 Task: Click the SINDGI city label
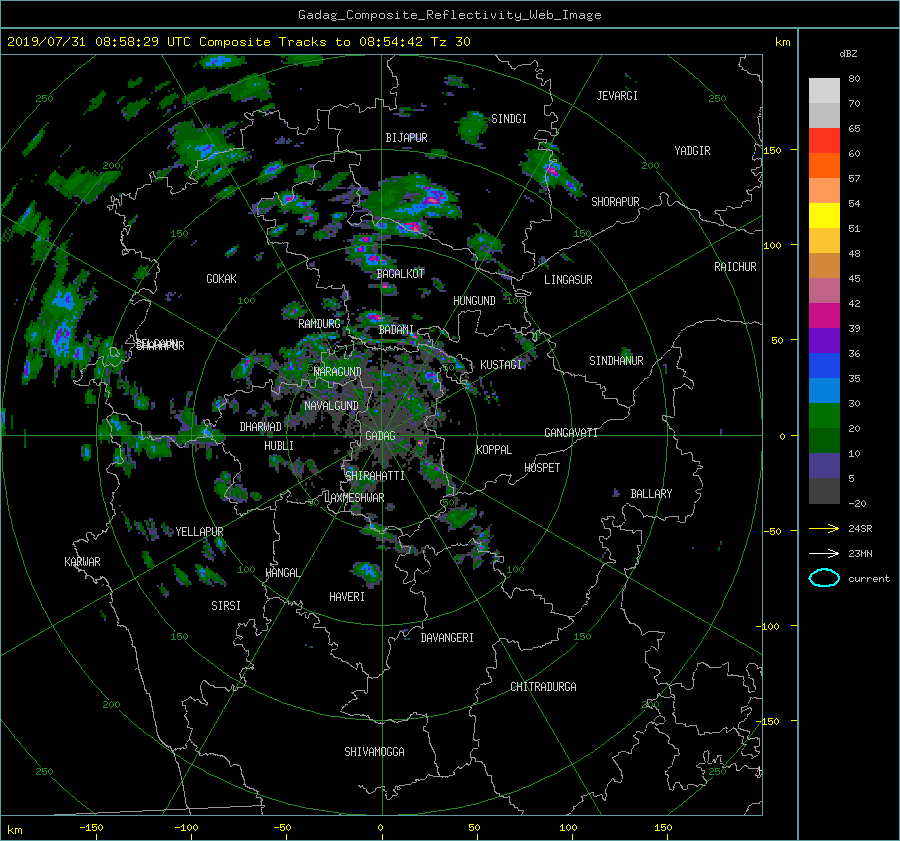click(x=509, y=119)
